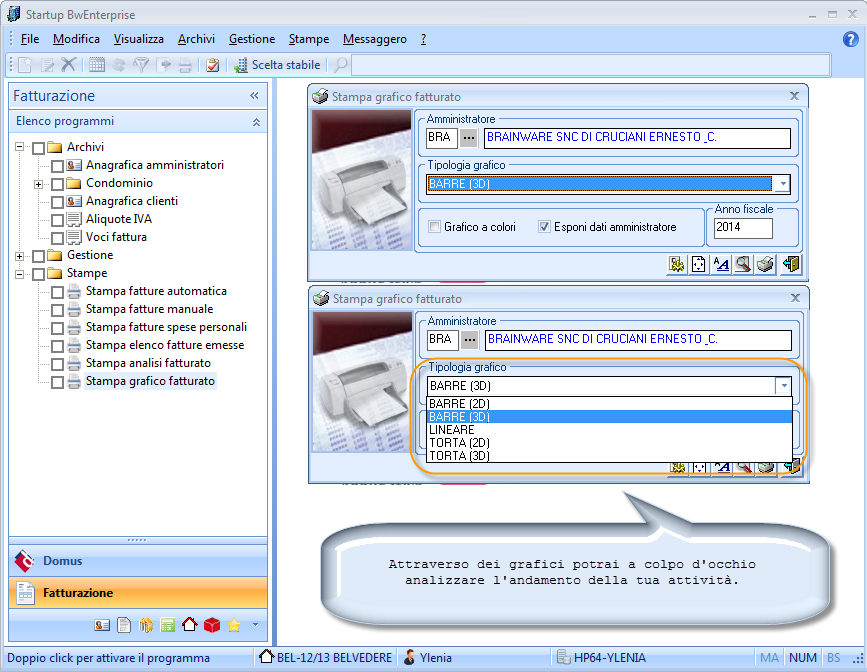This screenshot has height=672, width=867.
Task: Uncheck Esponi dati amministratore
Action: [545, 227]
